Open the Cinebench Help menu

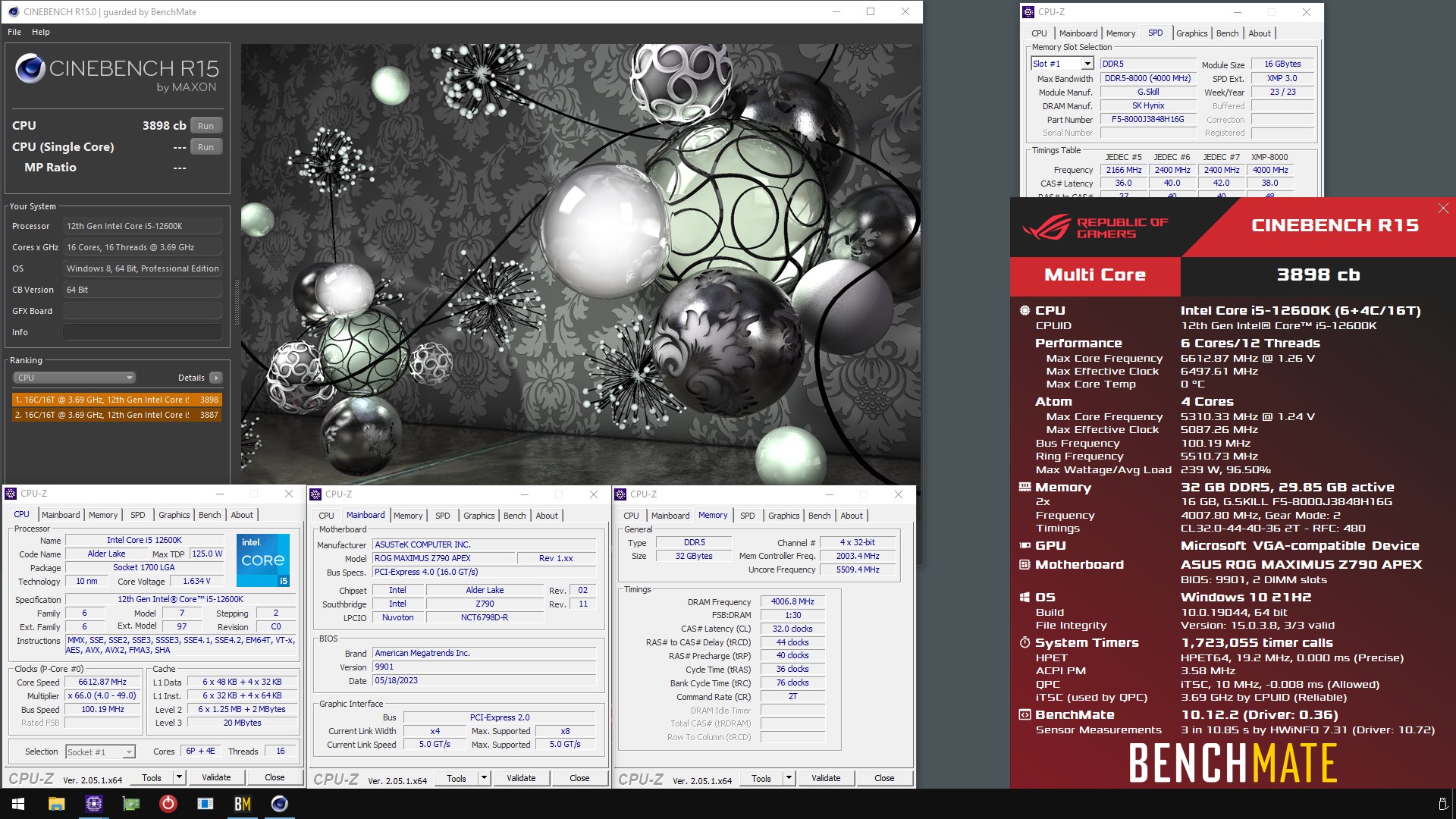pos(41,32)
